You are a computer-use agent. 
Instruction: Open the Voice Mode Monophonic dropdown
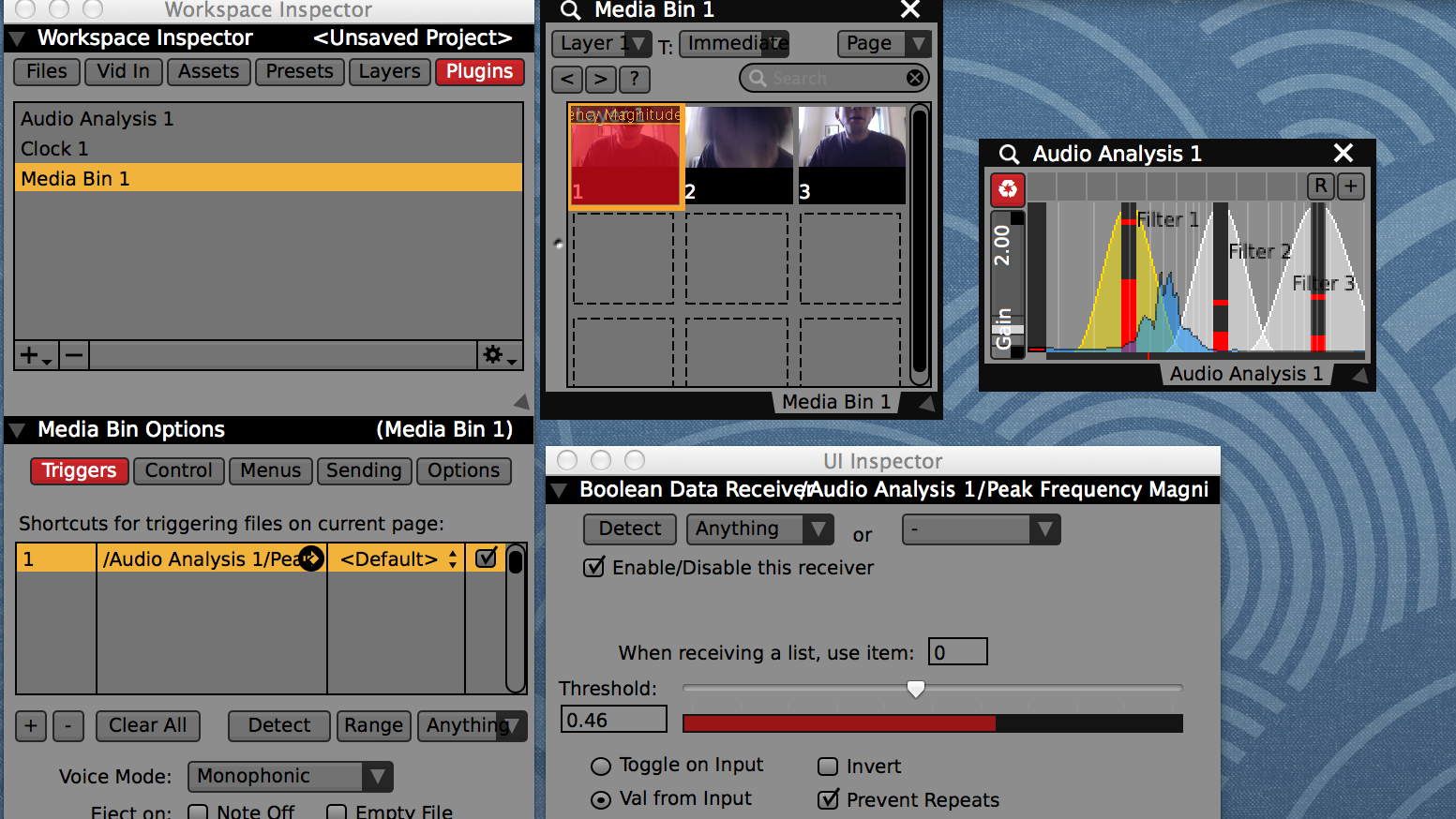pos(291,776)
